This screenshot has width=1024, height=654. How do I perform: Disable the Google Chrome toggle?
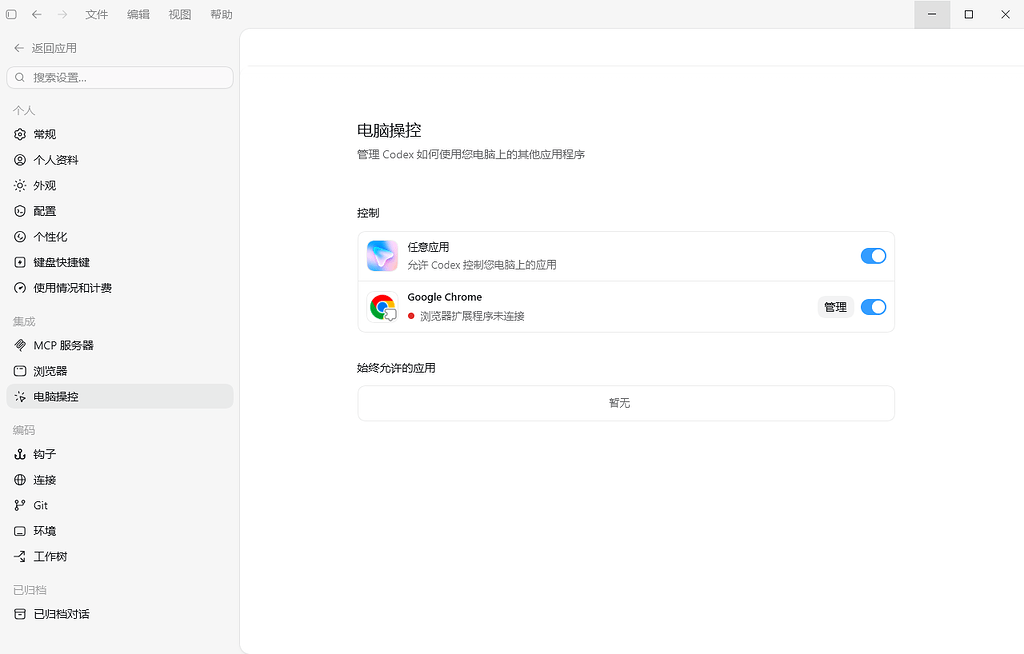tap(873, 307)
